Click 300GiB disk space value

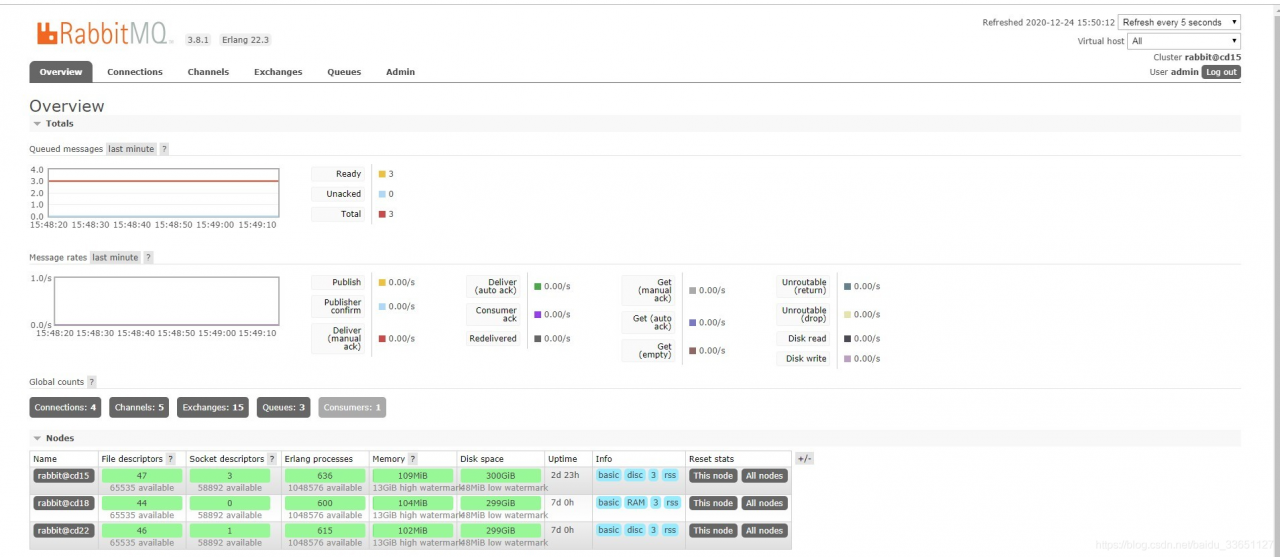500,476
